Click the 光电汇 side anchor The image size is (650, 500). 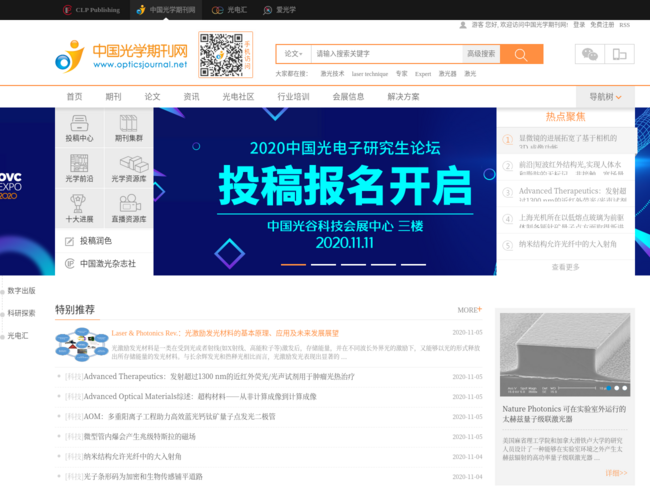(x=18, y=335)
